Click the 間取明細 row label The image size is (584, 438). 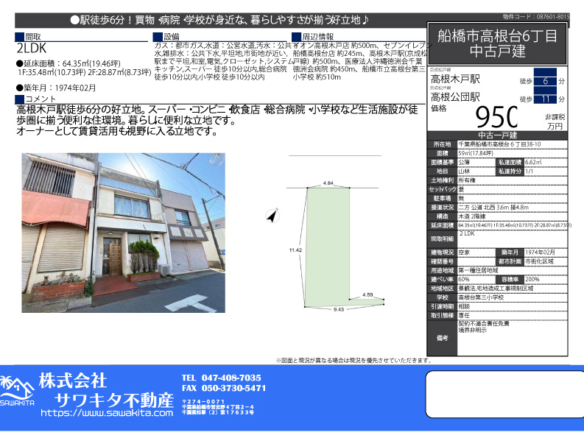[442, 239]
